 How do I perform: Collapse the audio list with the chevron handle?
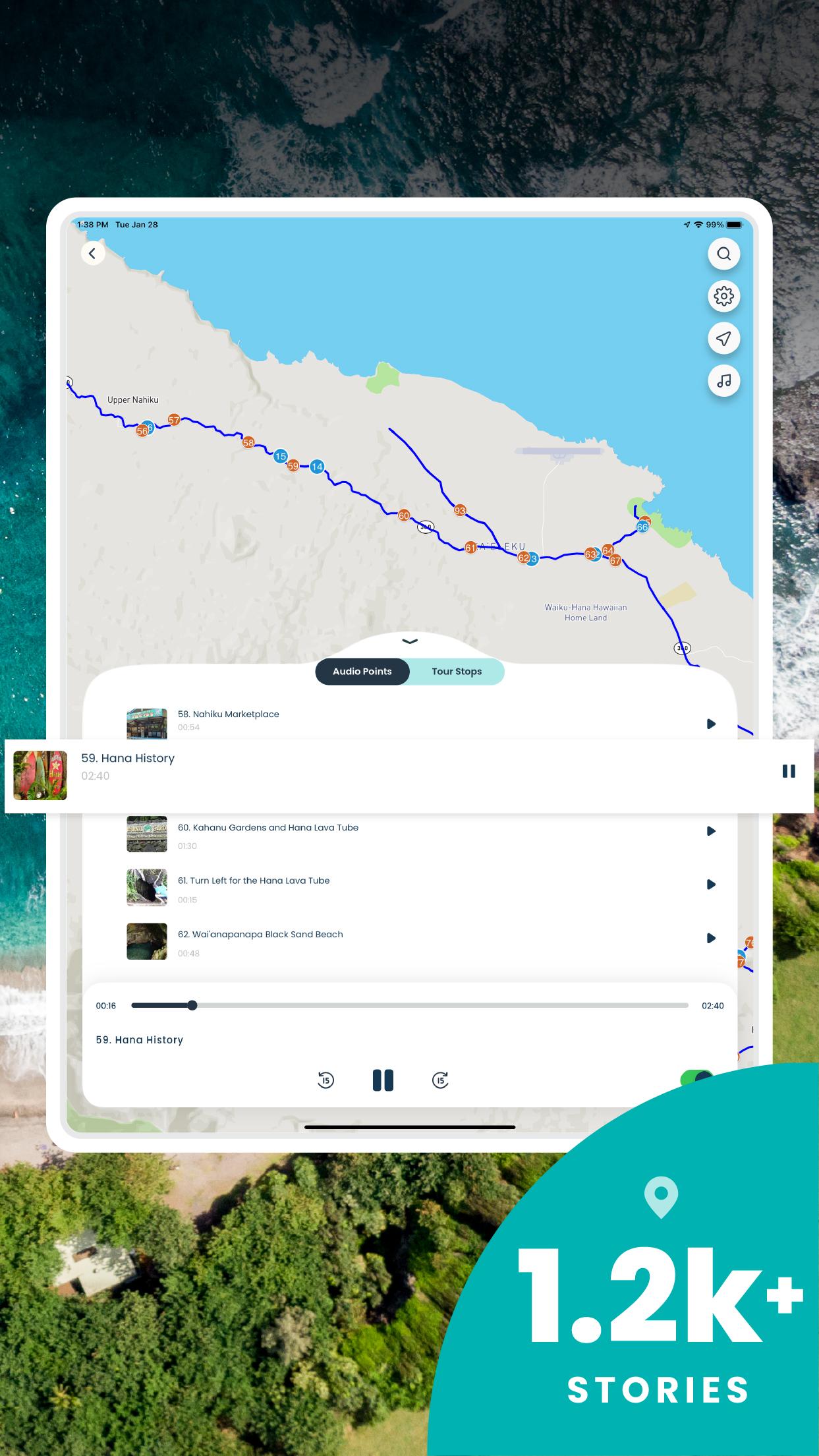[410, 641]
